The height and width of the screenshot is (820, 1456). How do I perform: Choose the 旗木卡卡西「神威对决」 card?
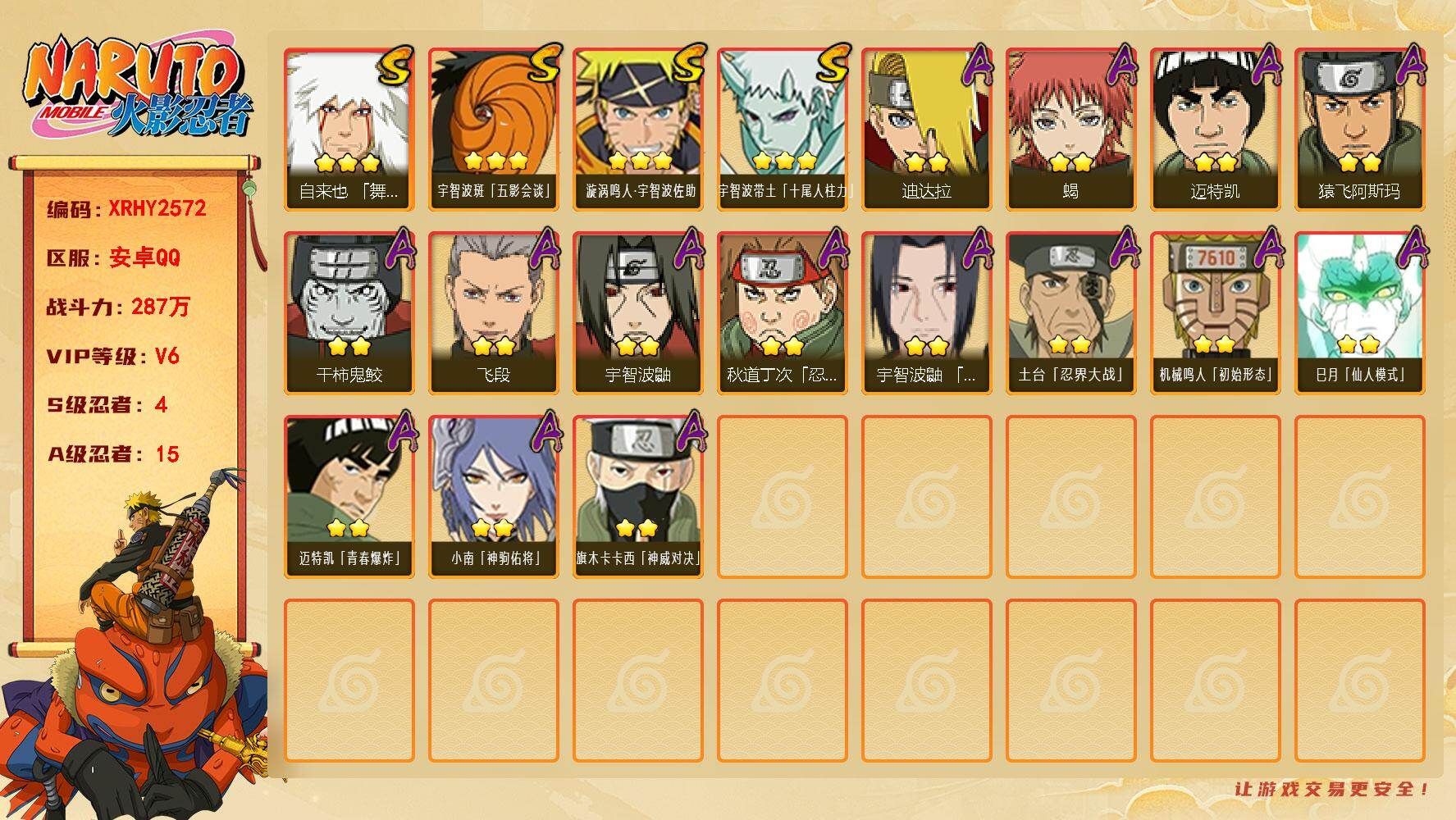point(638,497)
